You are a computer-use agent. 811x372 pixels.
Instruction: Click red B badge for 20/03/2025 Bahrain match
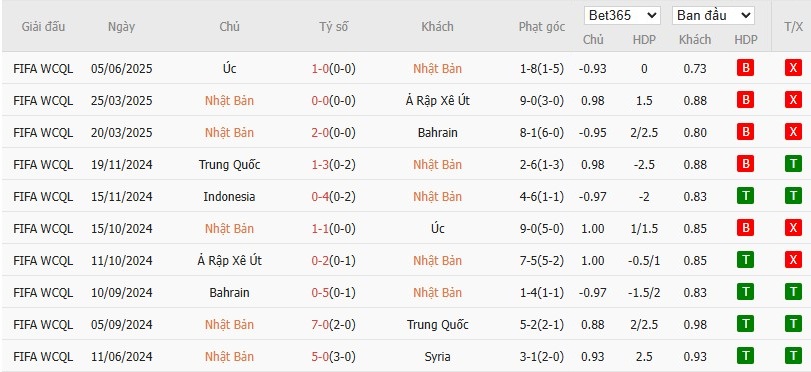click(745, 132)
